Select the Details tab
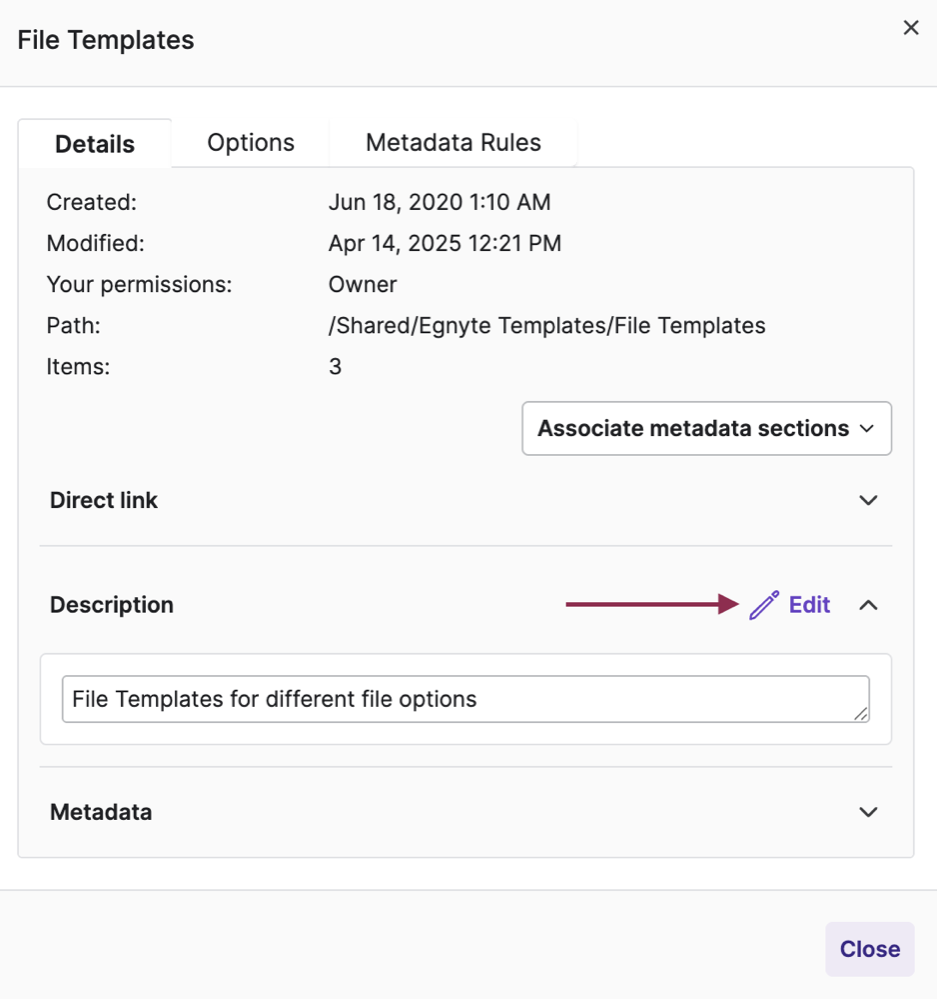Viewport: 937px width, 999px height. 95,144
